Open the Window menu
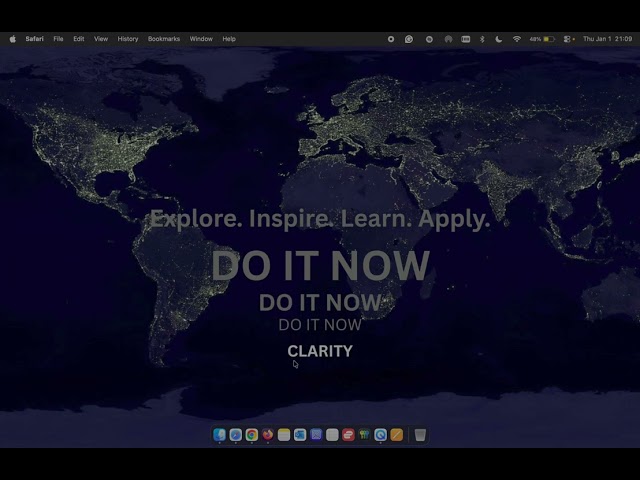 point(201,39)
